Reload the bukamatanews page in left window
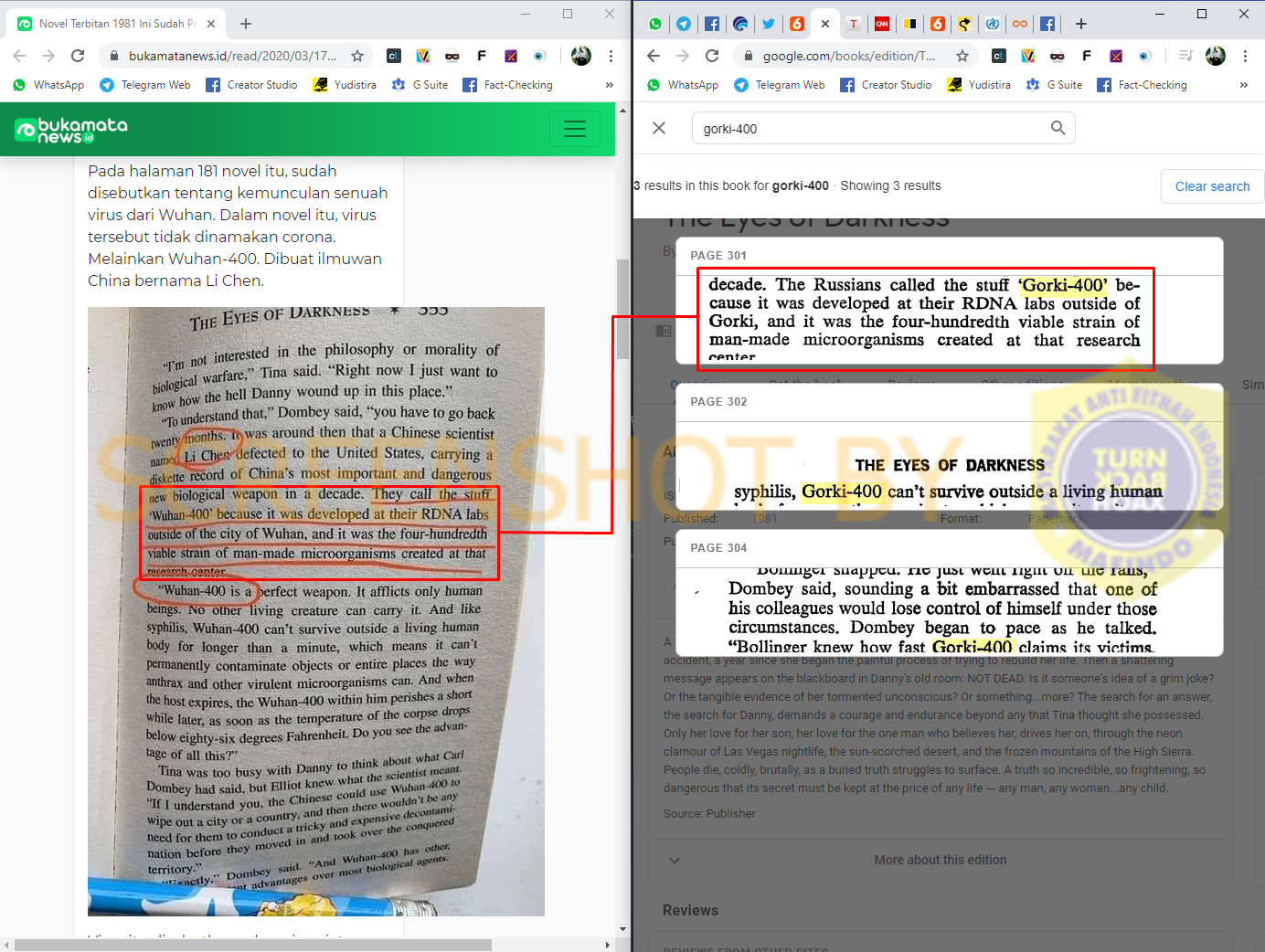The width and height of the screenshot is (1265, 952). 78,56
